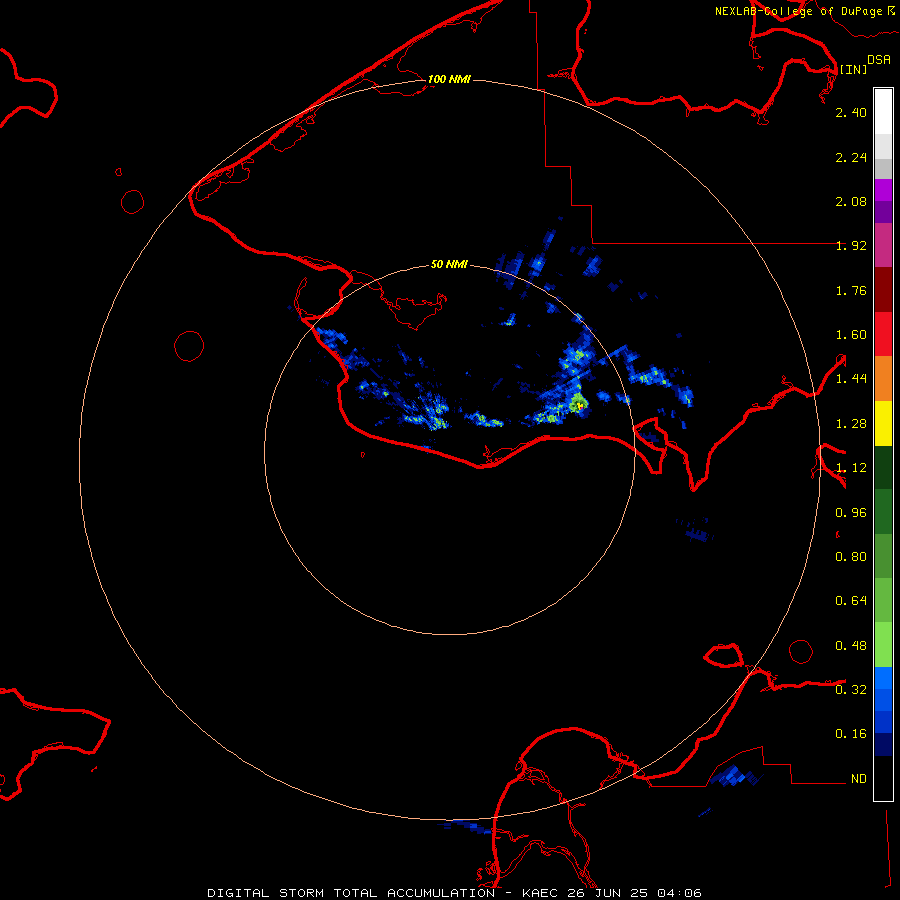Image resolution: width=900 pixels, height=900 pixels.
Task: Select the 2.24 legend value
Action: pos(851,157)
